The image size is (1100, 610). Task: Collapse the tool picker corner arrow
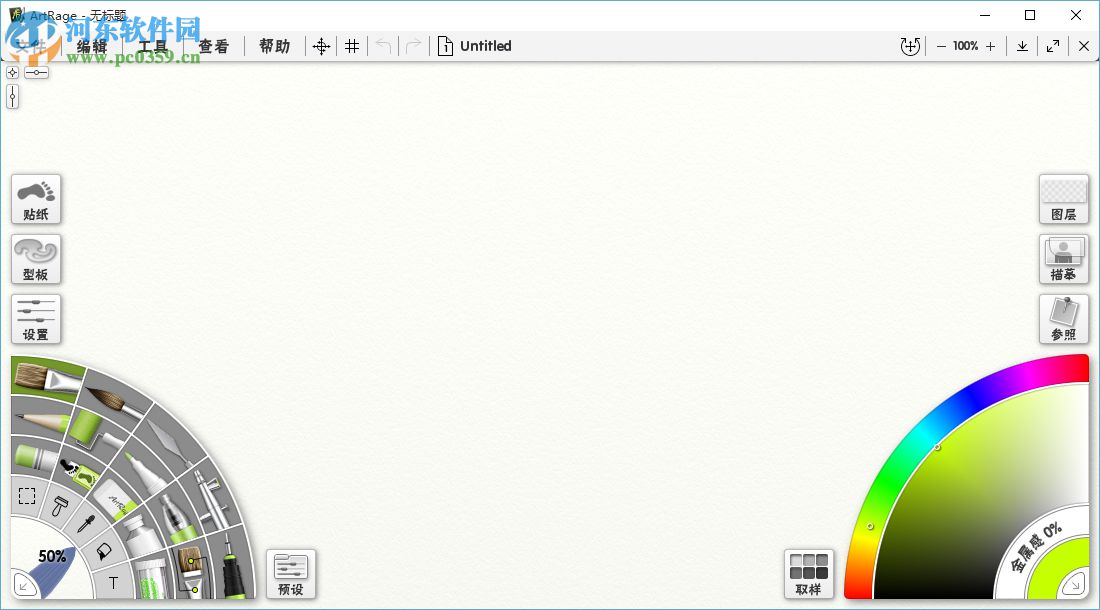coord(23,585)
